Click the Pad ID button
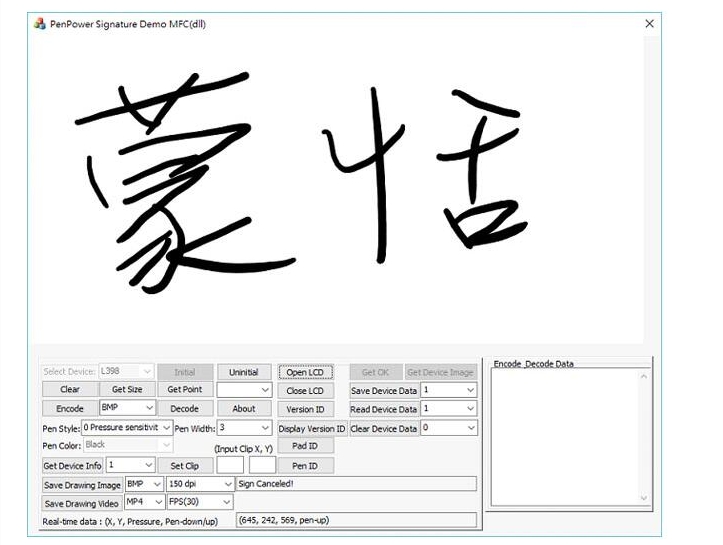The width and height of the screenshot is (723, 545). 305,446
